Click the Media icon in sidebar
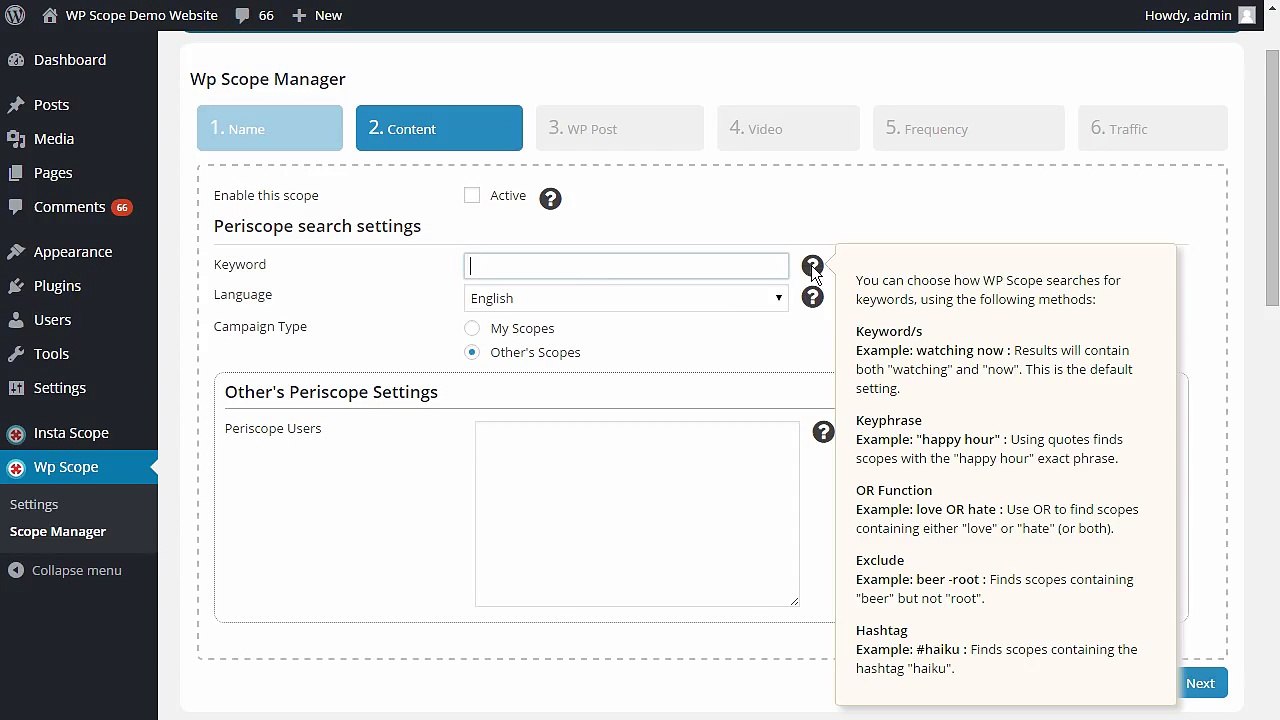The image size is (1280, 720). (16, 139)
